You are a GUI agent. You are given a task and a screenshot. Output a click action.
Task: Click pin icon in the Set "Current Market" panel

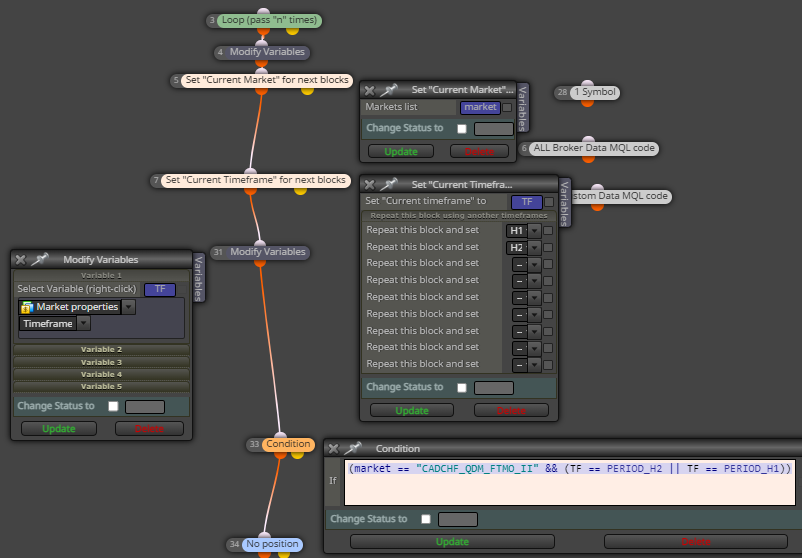tap(389, 90)
